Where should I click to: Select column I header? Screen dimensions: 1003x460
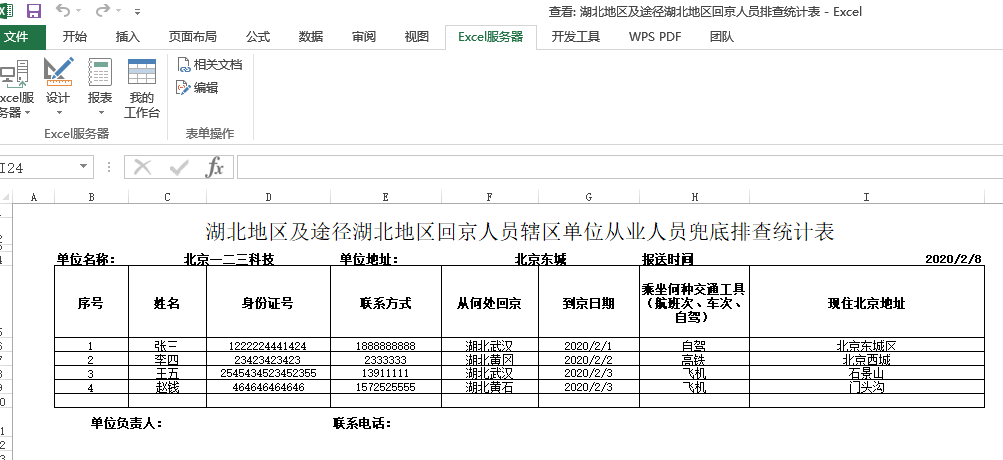point(867,197)
